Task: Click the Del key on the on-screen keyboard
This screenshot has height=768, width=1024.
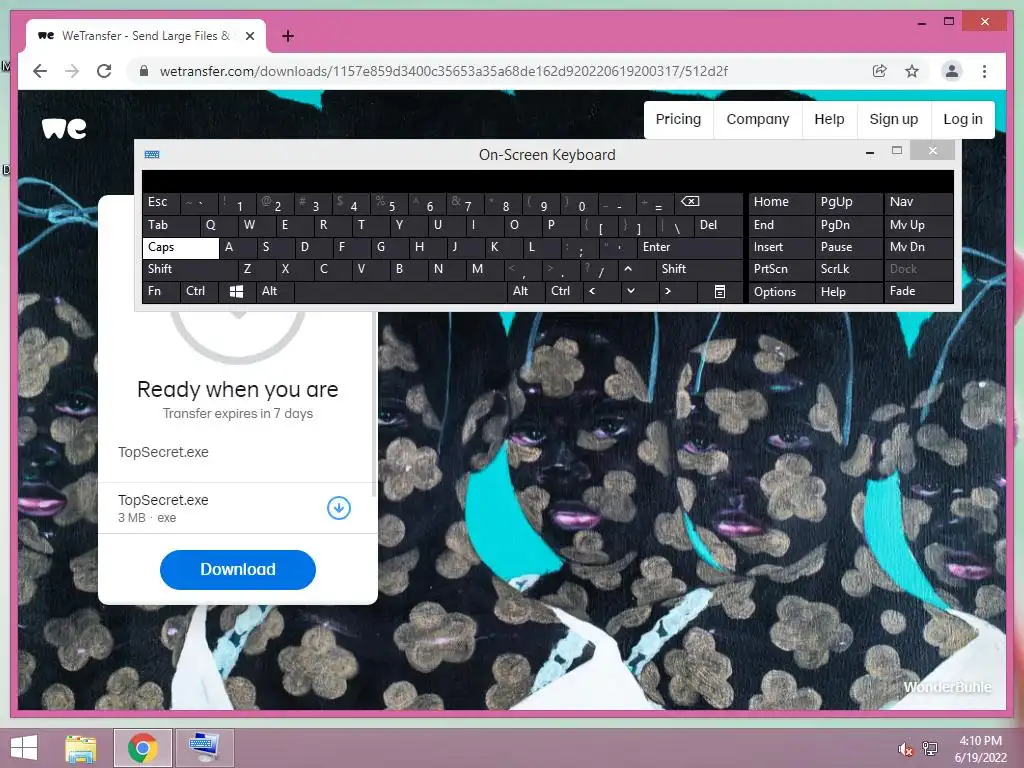Action: pos(718,225)
